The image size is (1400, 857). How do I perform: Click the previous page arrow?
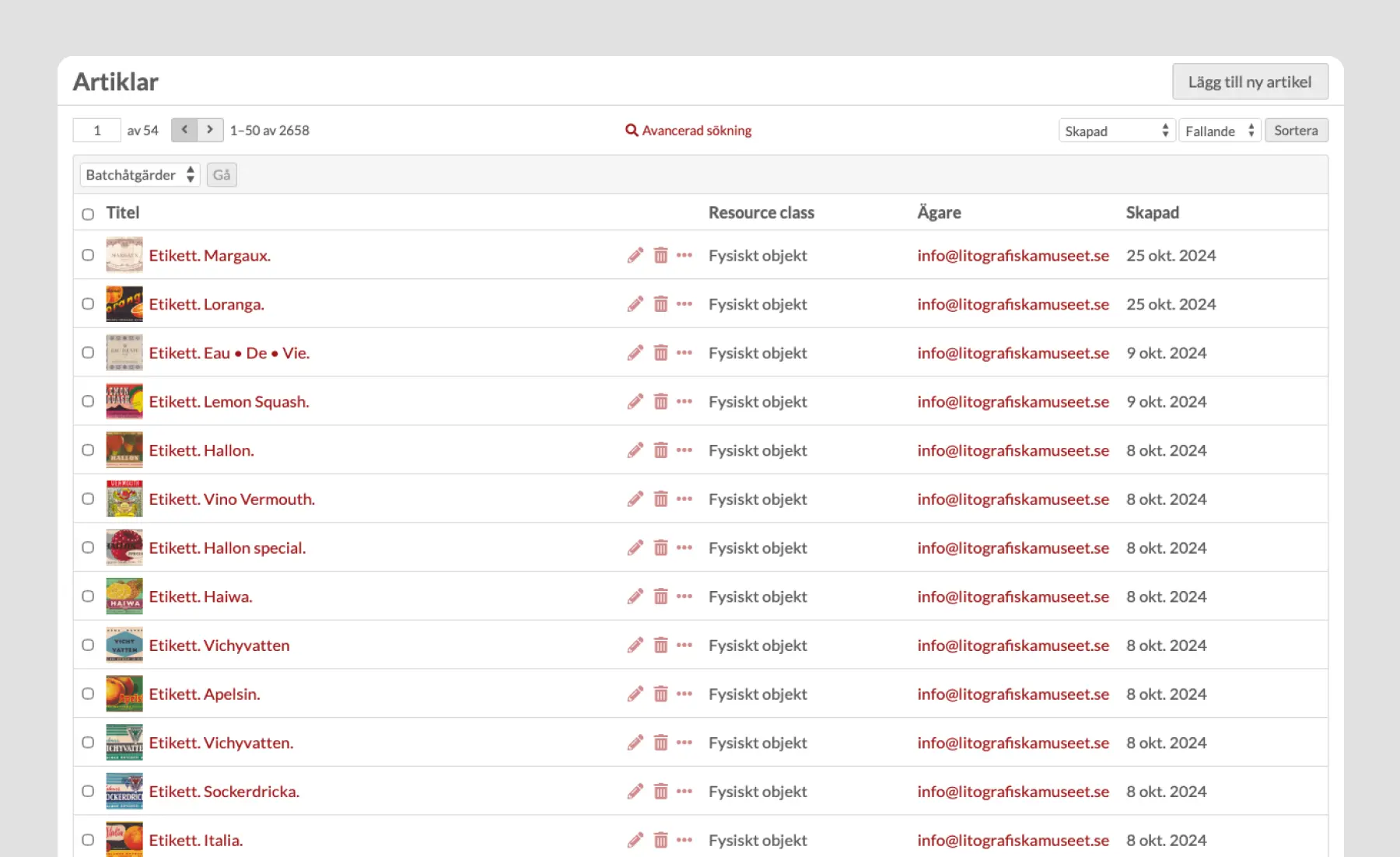tap(184, 130)
